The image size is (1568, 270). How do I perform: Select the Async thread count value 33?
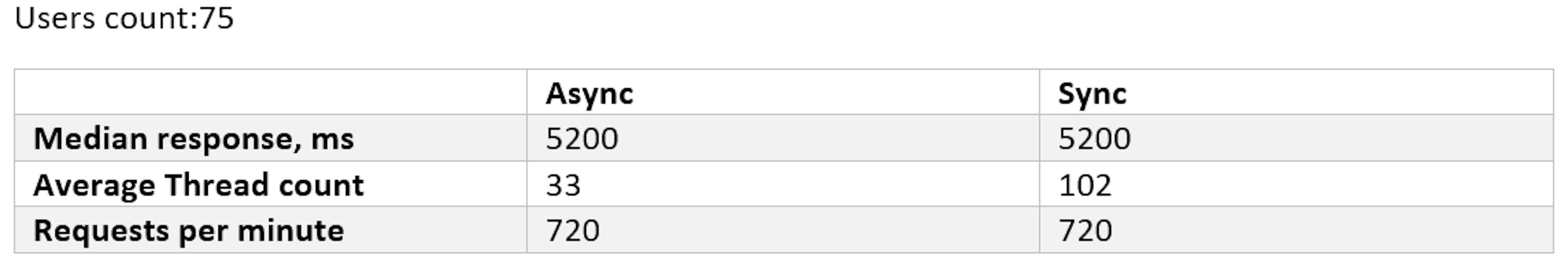(x=563, y=185)
